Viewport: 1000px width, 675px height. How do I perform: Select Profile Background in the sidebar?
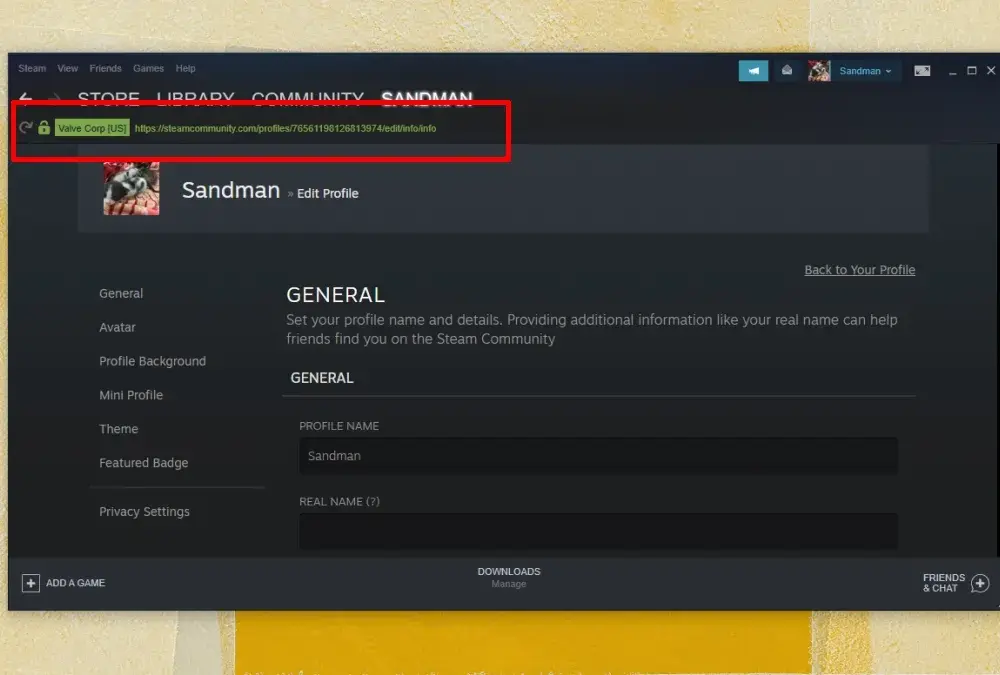point(152,361)
